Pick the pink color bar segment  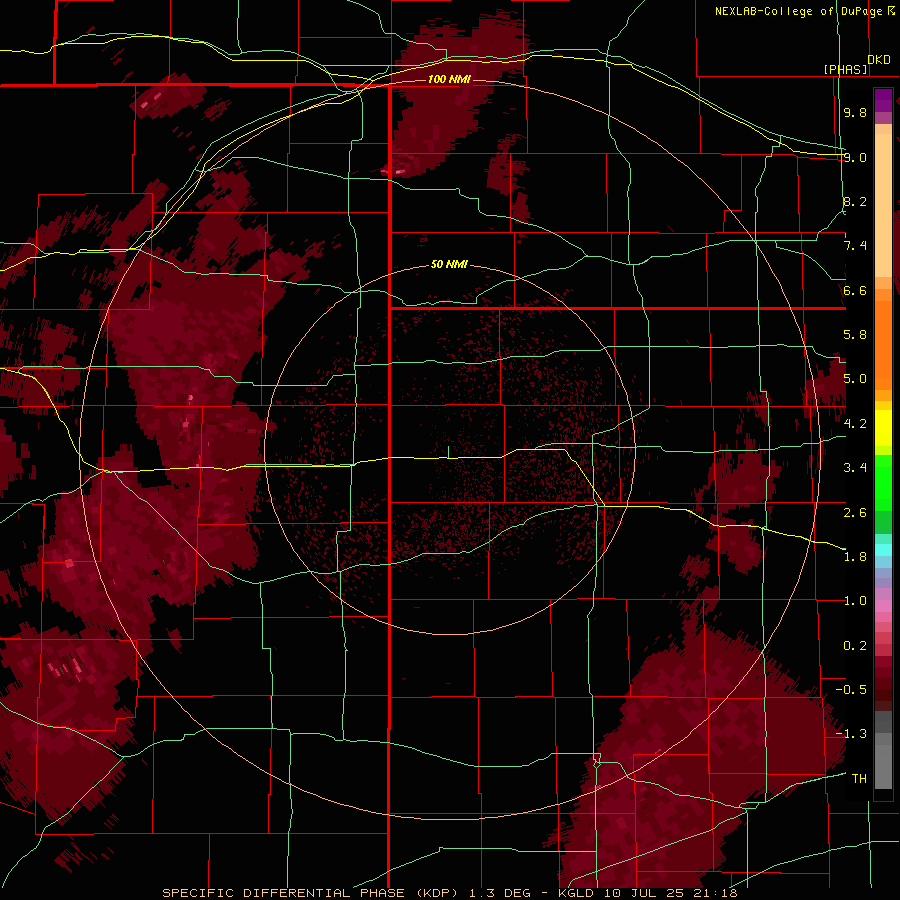[883, 606]
